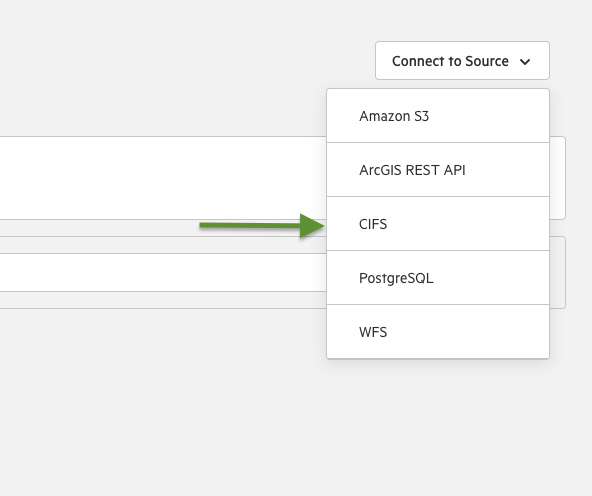
Task: Select the ArcGIS REST API option
Action: pos(438,170)
